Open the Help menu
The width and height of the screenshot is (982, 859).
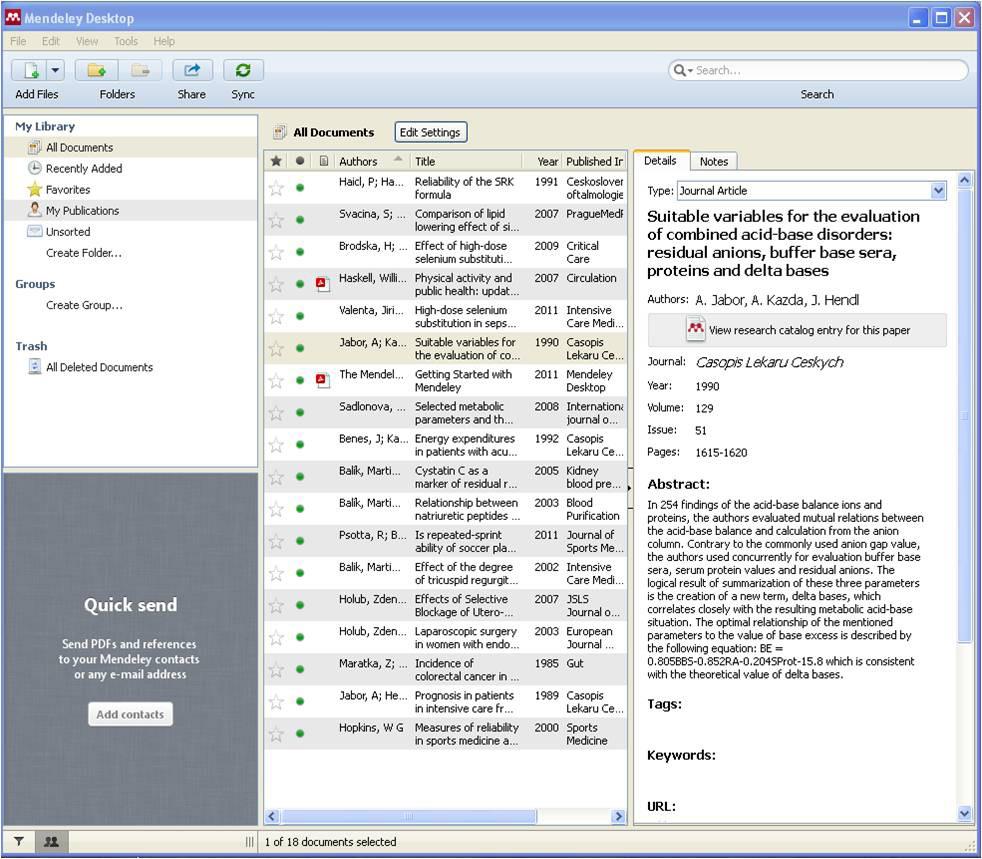[164, 41]
